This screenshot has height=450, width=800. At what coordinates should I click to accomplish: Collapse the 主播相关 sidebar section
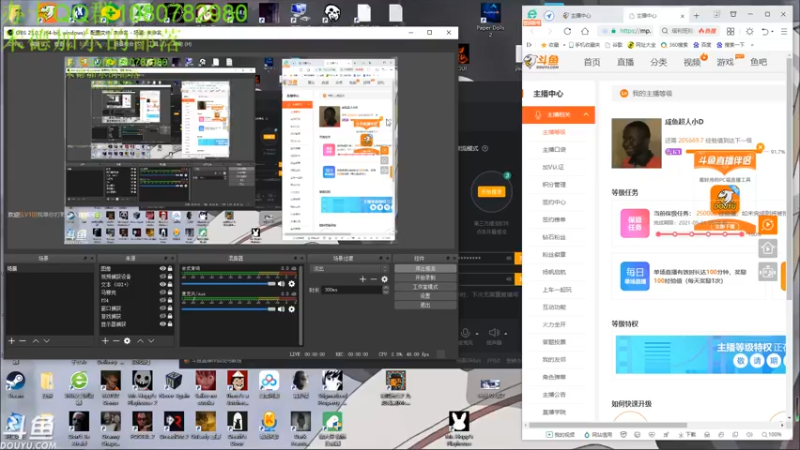[586, 114]
